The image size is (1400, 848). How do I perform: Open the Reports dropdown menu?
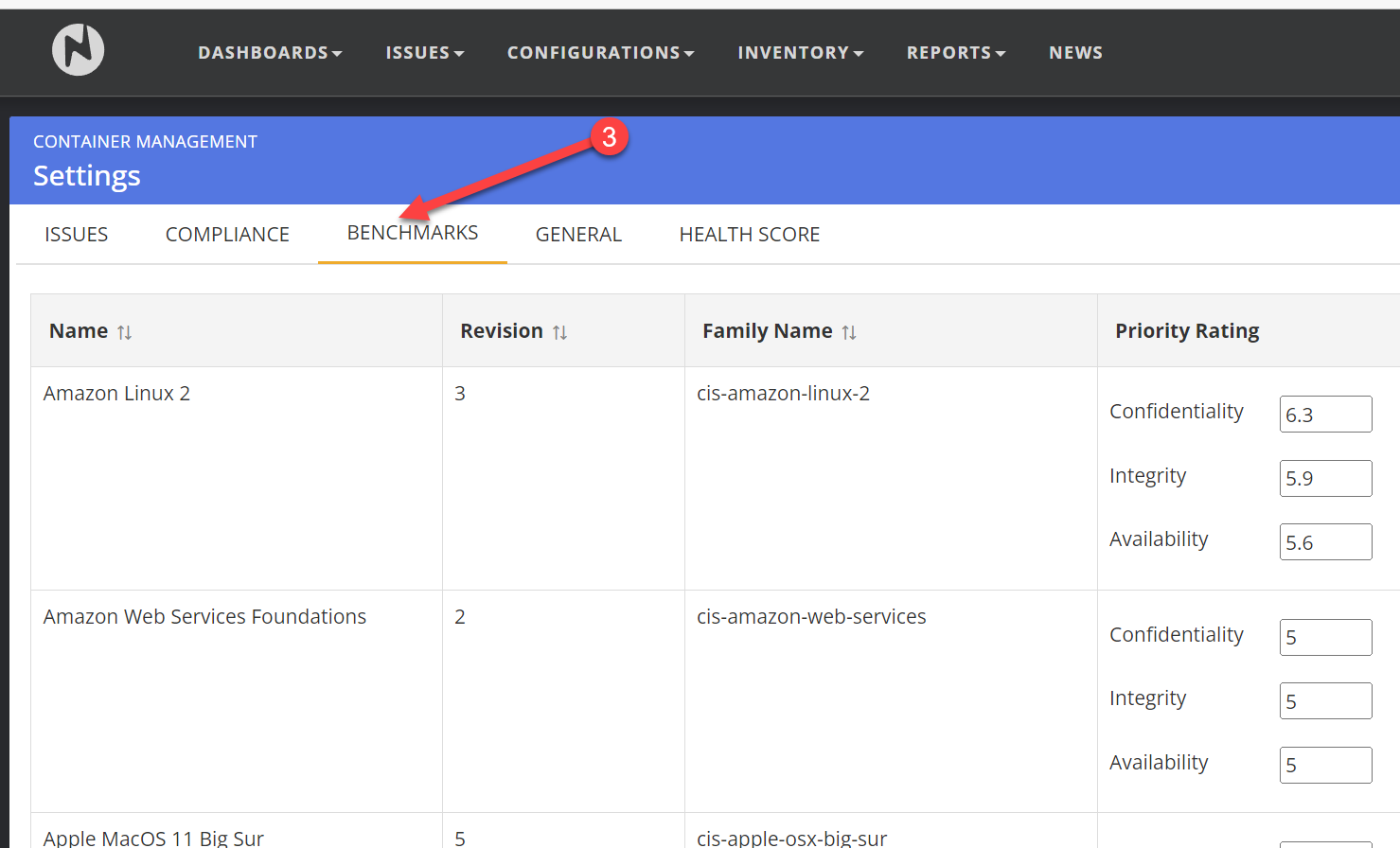click(x=955, y=53)
